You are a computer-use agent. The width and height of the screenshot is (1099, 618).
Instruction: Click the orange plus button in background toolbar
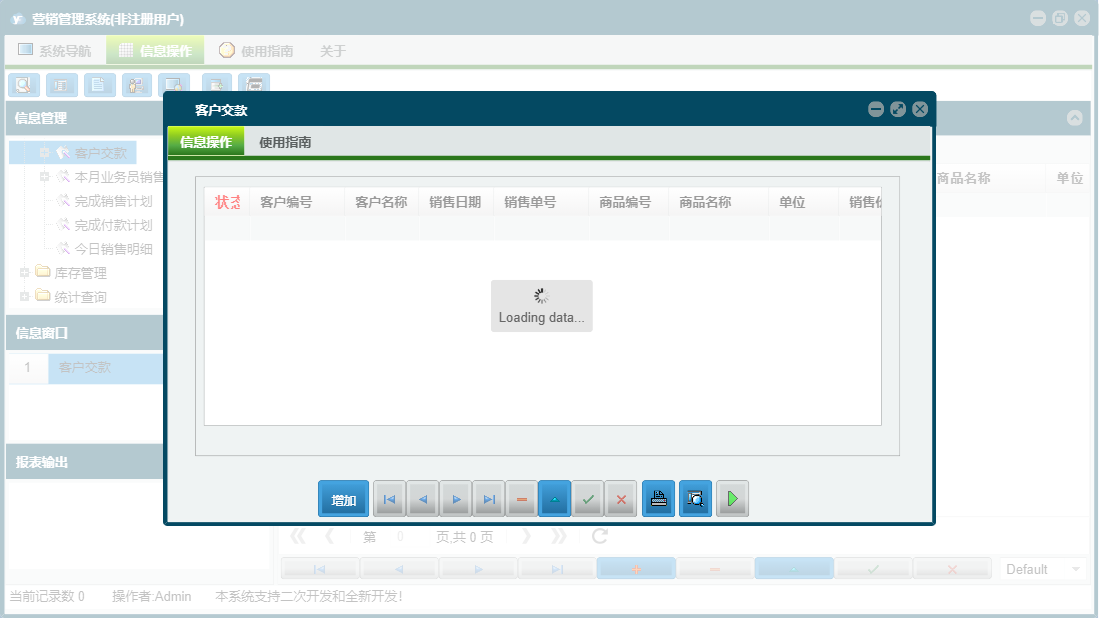point(636,569)
